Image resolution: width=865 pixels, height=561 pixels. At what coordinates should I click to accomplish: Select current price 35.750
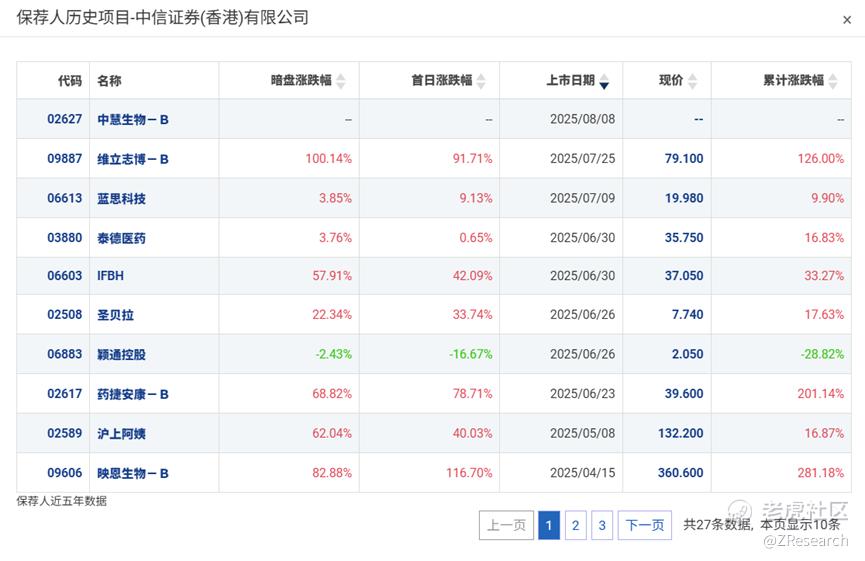coord(684,238)
